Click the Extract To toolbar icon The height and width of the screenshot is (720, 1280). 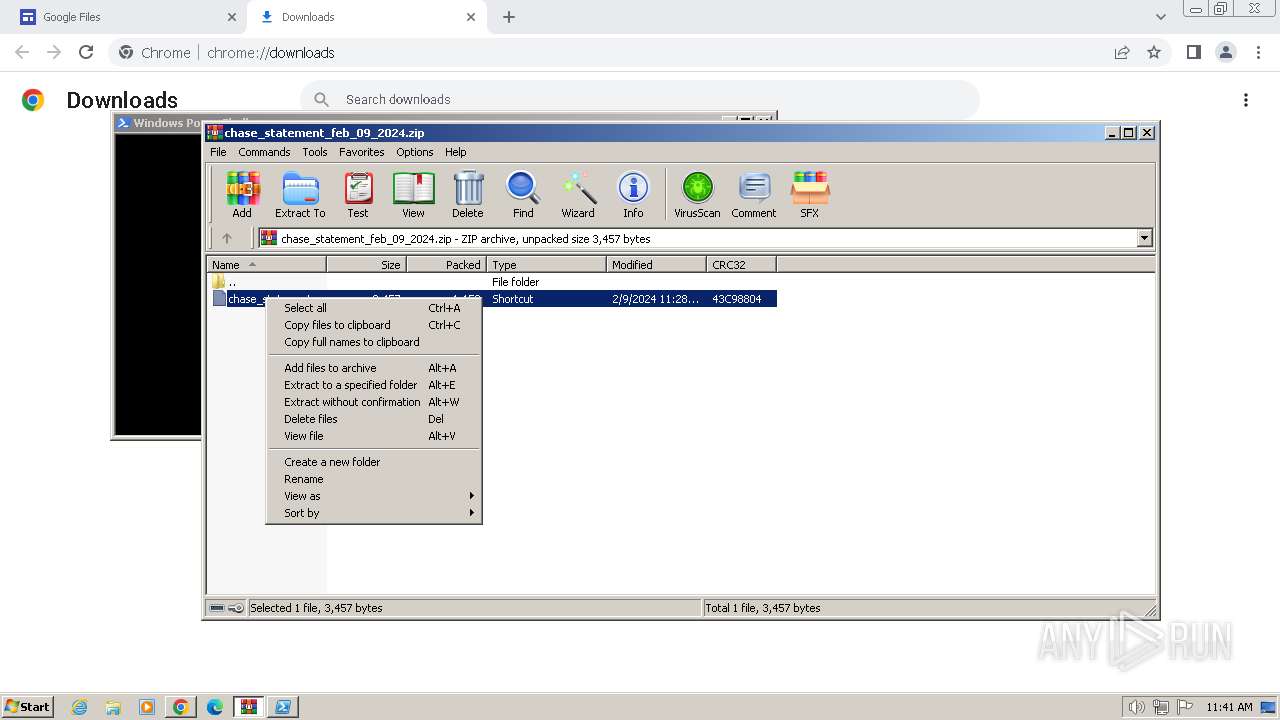tap(300, 194)
